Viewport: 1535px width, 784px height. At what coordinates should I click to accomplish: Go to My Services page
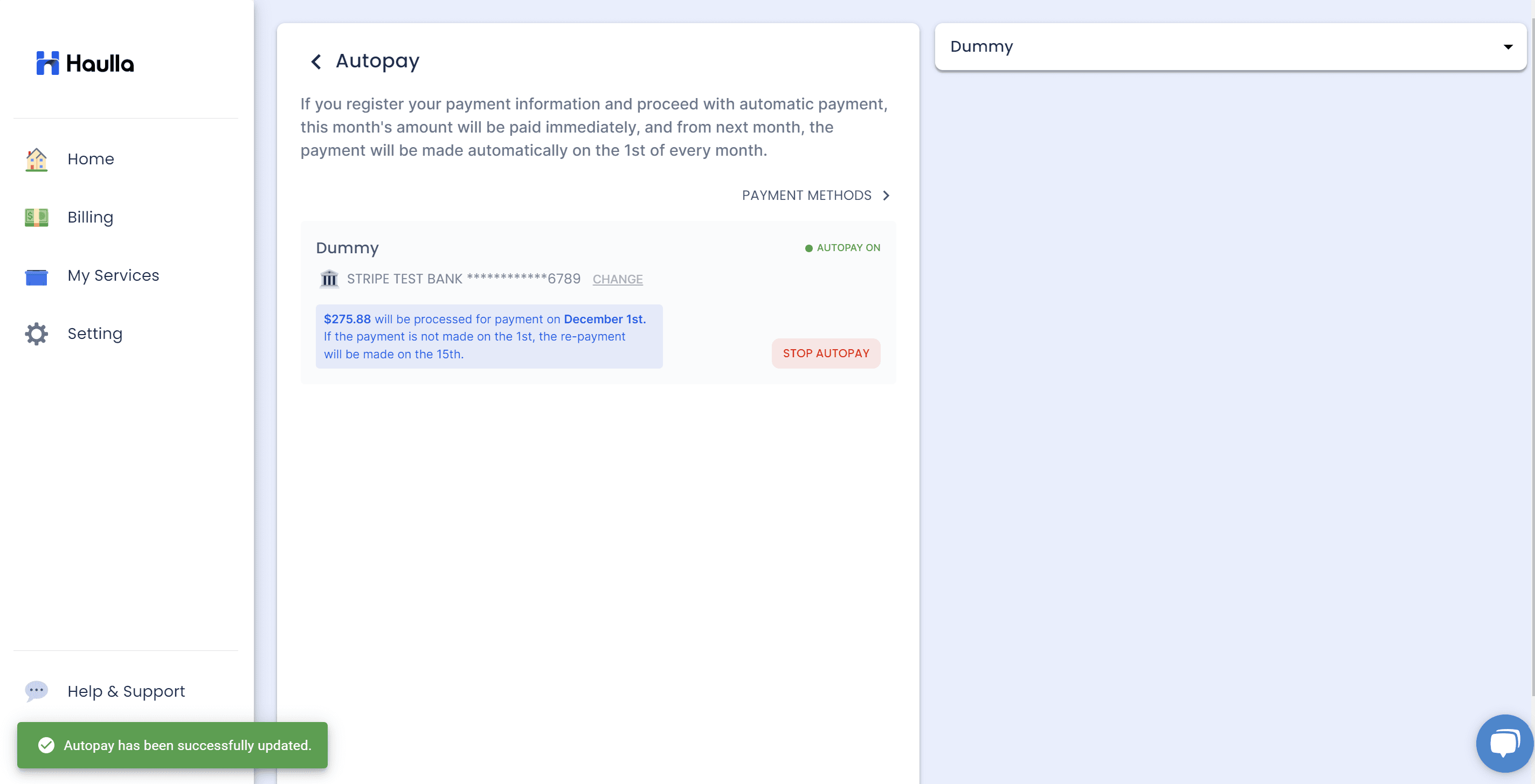(x=113, y=276)
